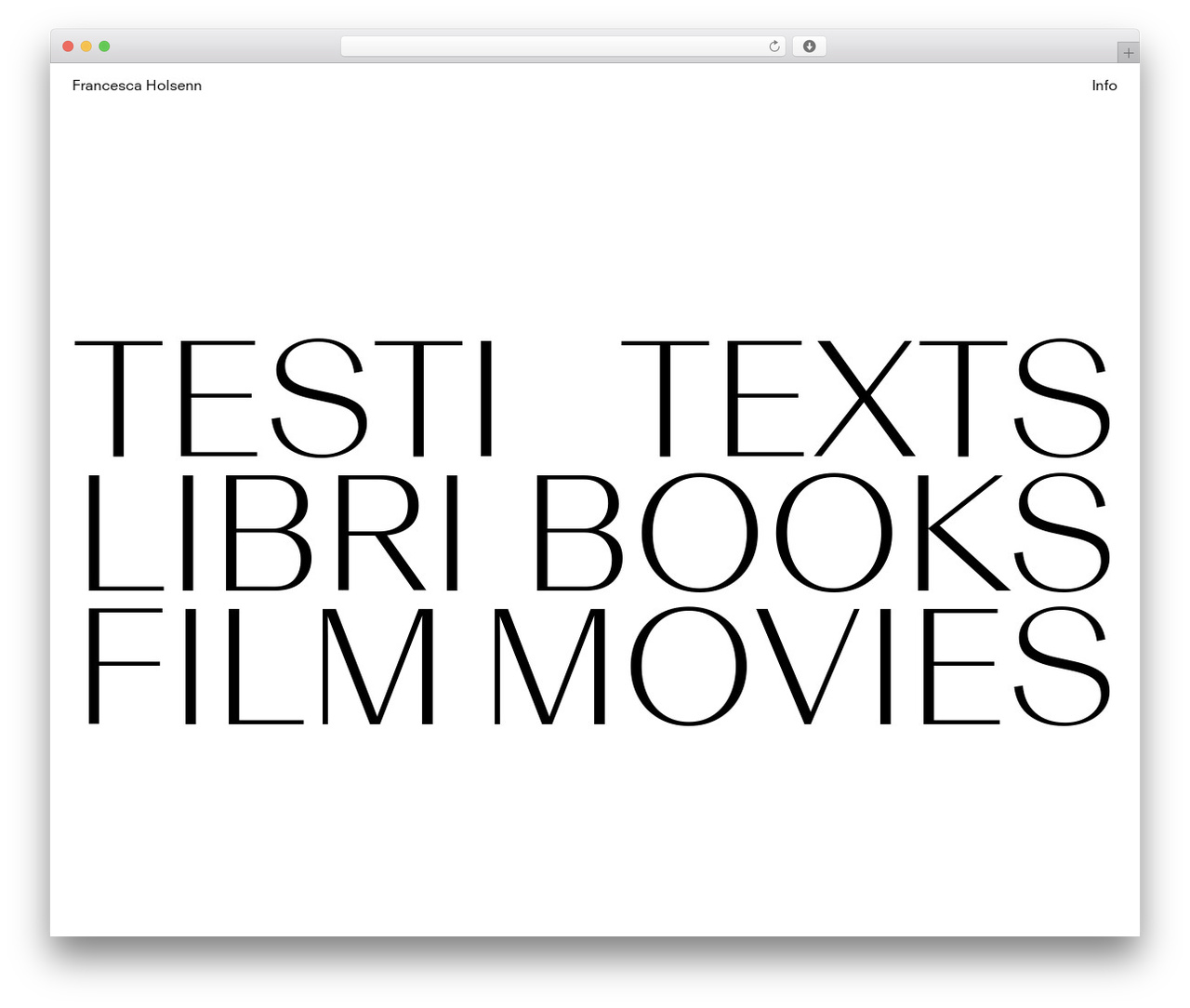Viewport: 1190px width, 1008px height.
Task: Maximize the window with the green button
Action: [x=104, y=46]
